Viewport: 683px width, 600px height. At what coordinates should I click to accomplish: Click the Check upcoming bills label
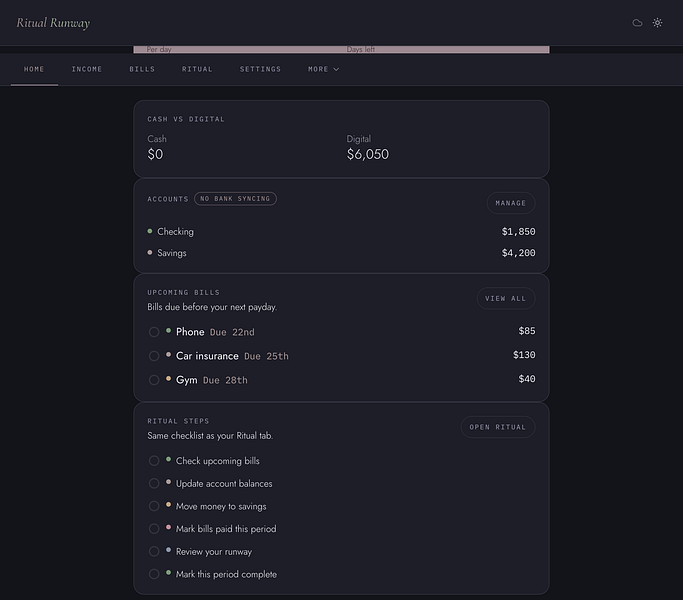(217, 461)
